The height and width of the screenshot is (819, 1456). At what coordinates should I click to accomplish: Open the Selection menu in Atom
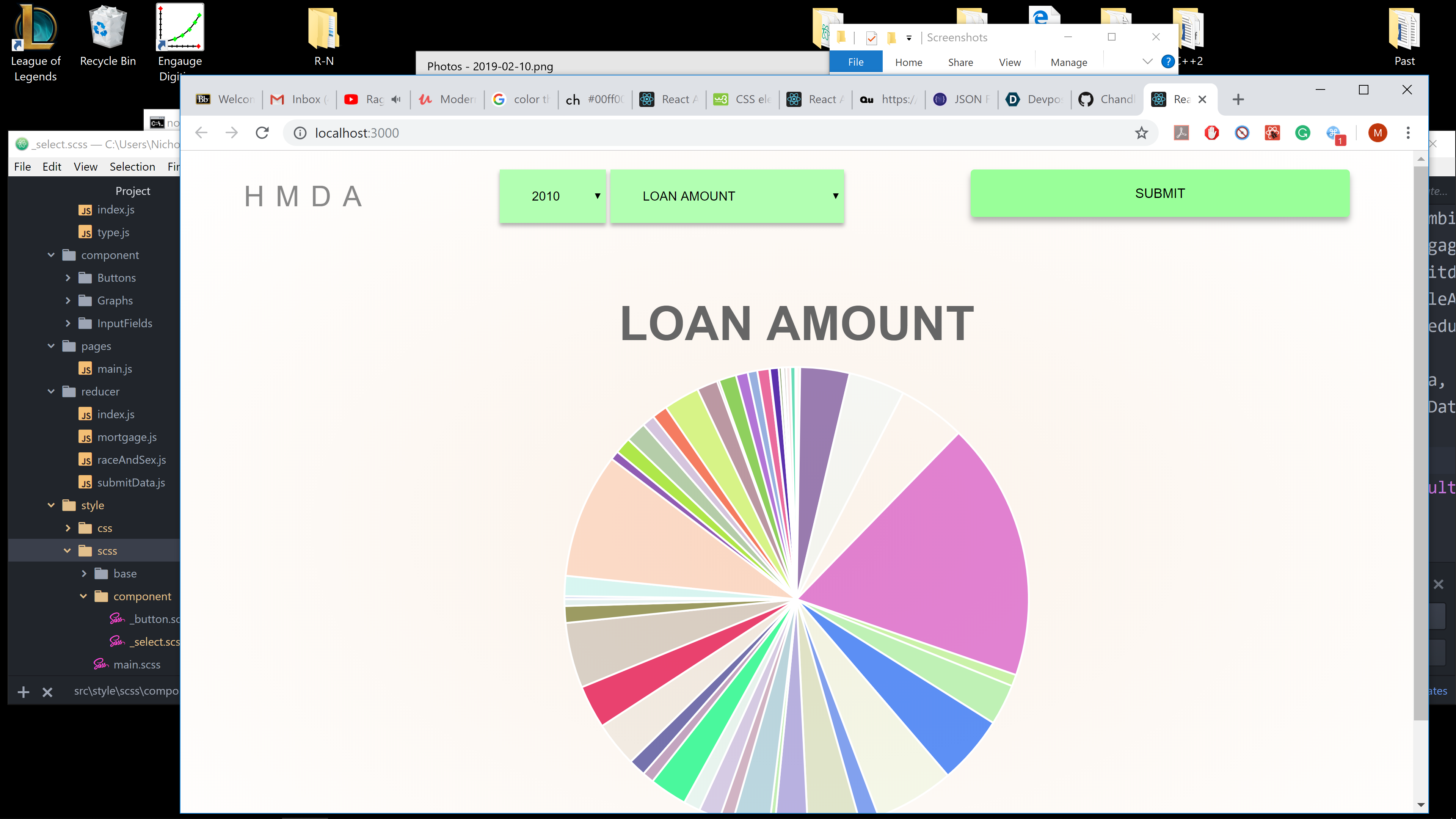tap(132, 167)
